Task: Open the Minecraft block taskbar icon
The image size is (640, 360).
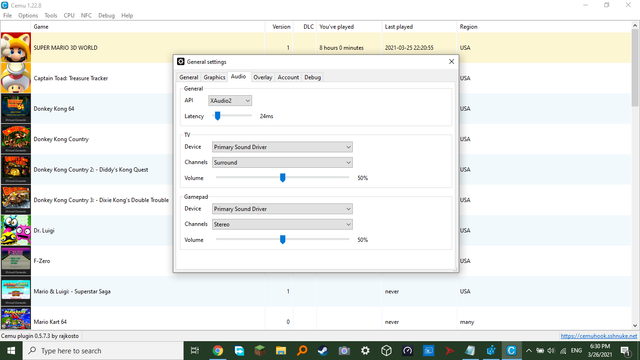Action: [x=260, y=351]
